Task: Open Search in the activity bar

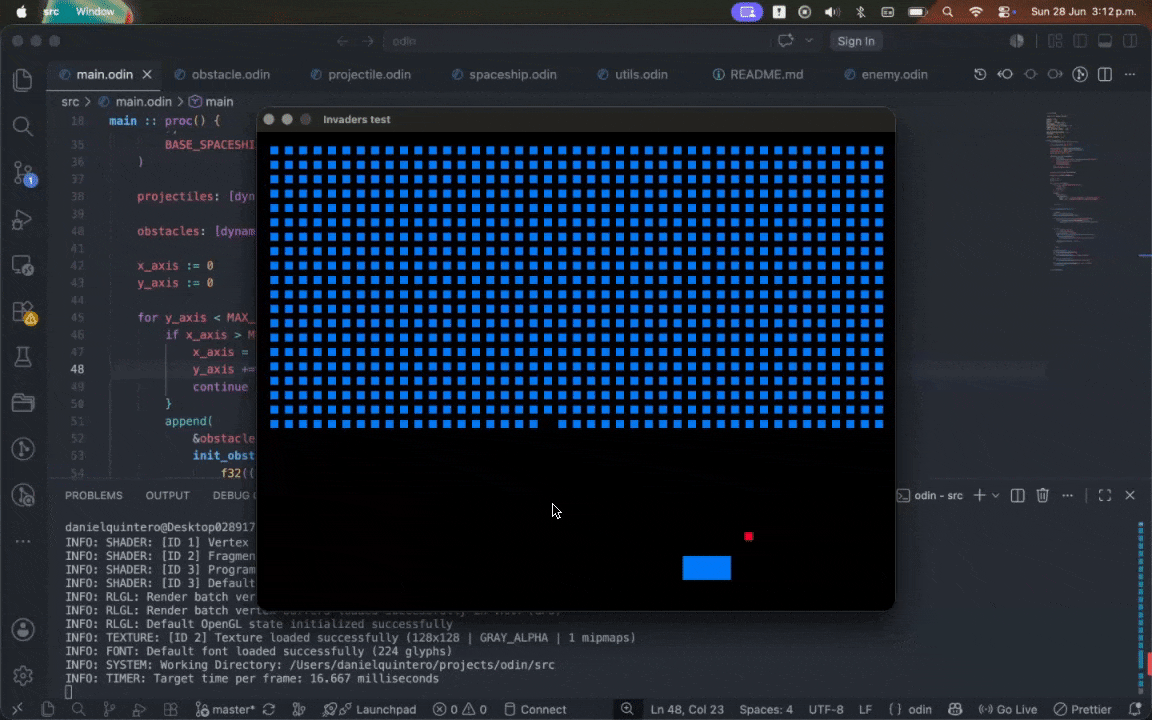Action: (23, 126)
